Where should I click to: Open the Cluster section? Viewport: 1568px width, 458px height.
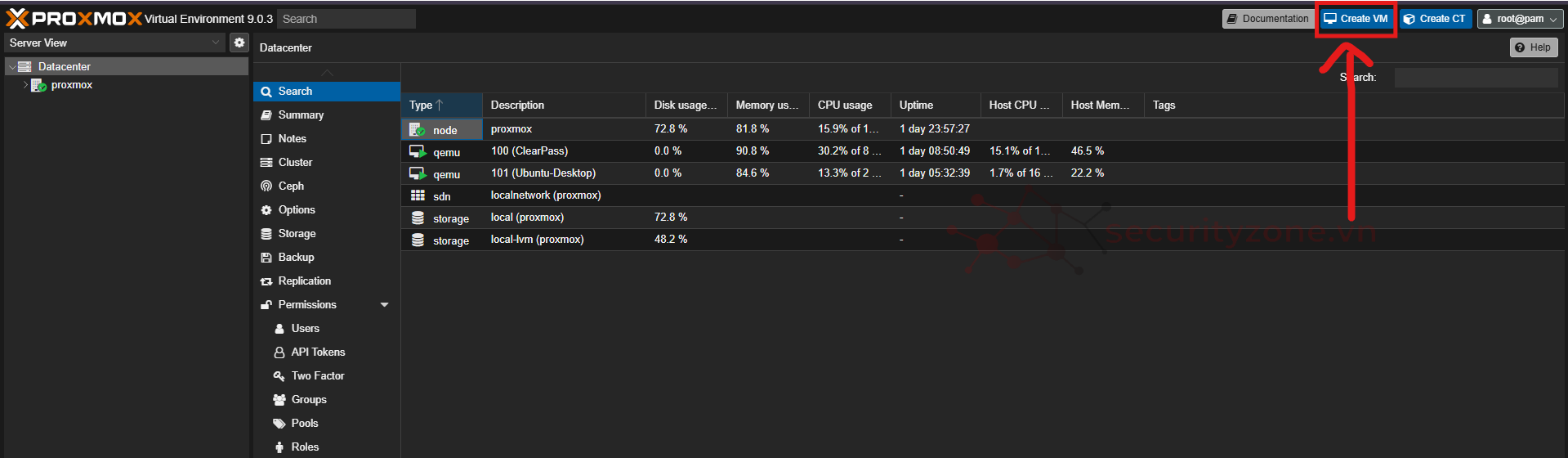coord(327,163)
